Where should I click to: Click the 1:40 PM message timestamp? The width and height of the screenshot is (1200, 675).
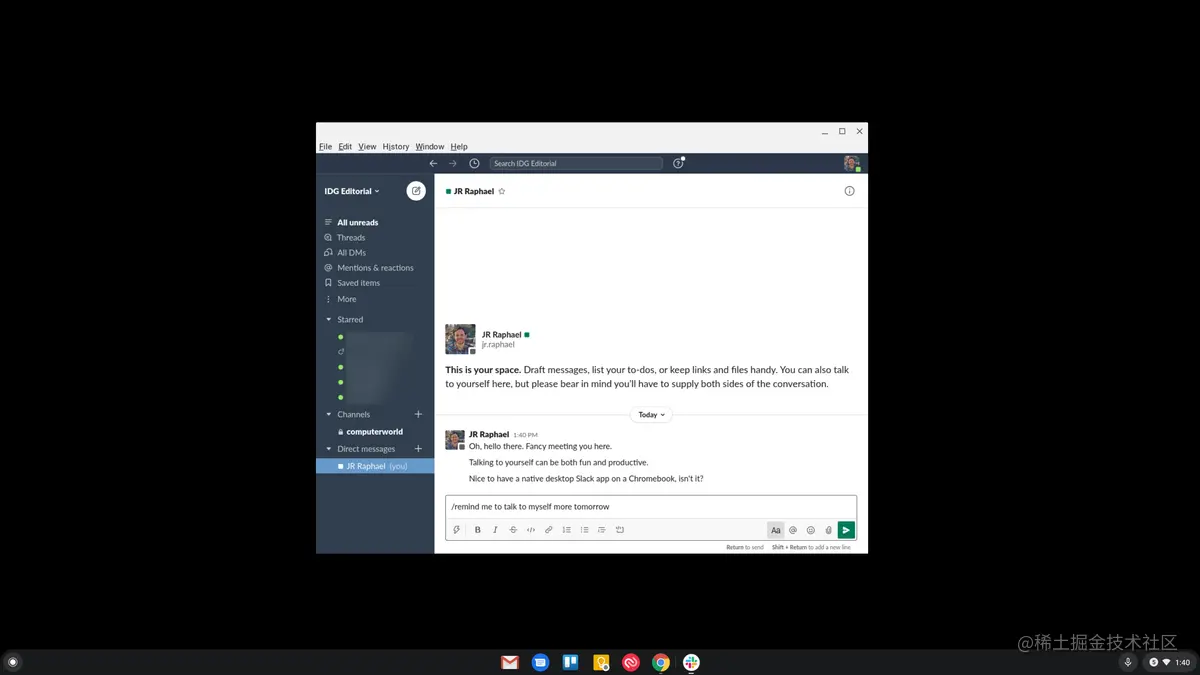tap(525, 435)
